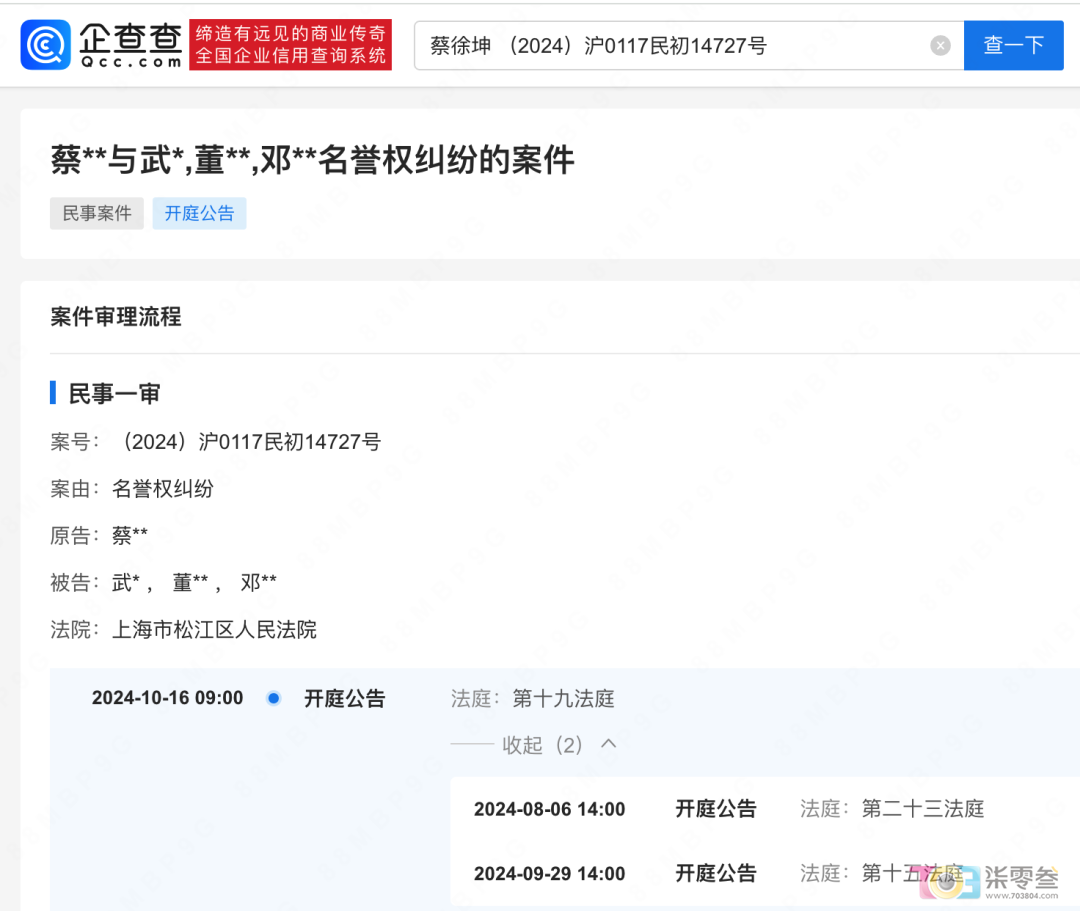Focus the search field containing 蔡徐坤
The image size is (1080, 911).
(x=689, y=45)
